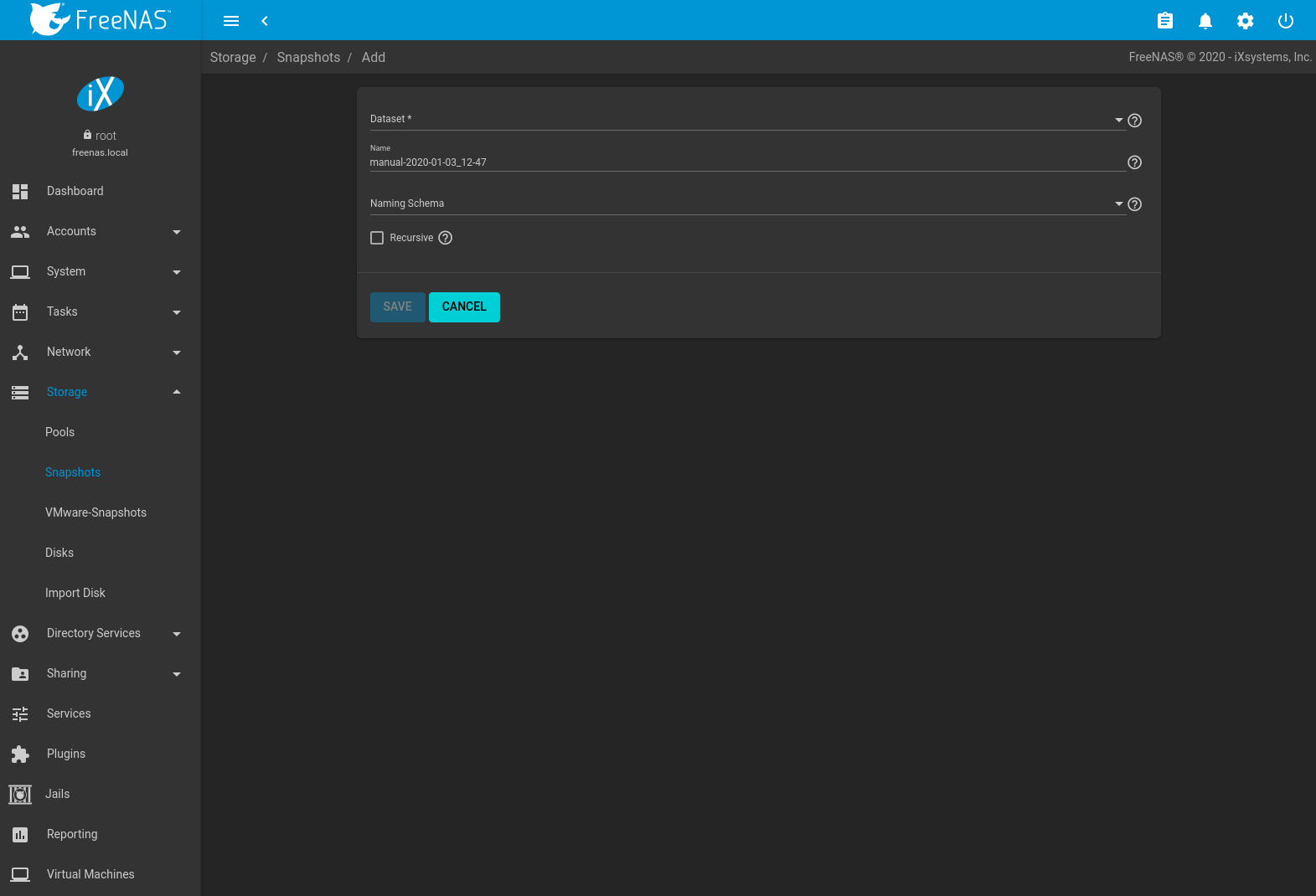
Task: Expand the Accounts menu section
Action: pos(100,231)
